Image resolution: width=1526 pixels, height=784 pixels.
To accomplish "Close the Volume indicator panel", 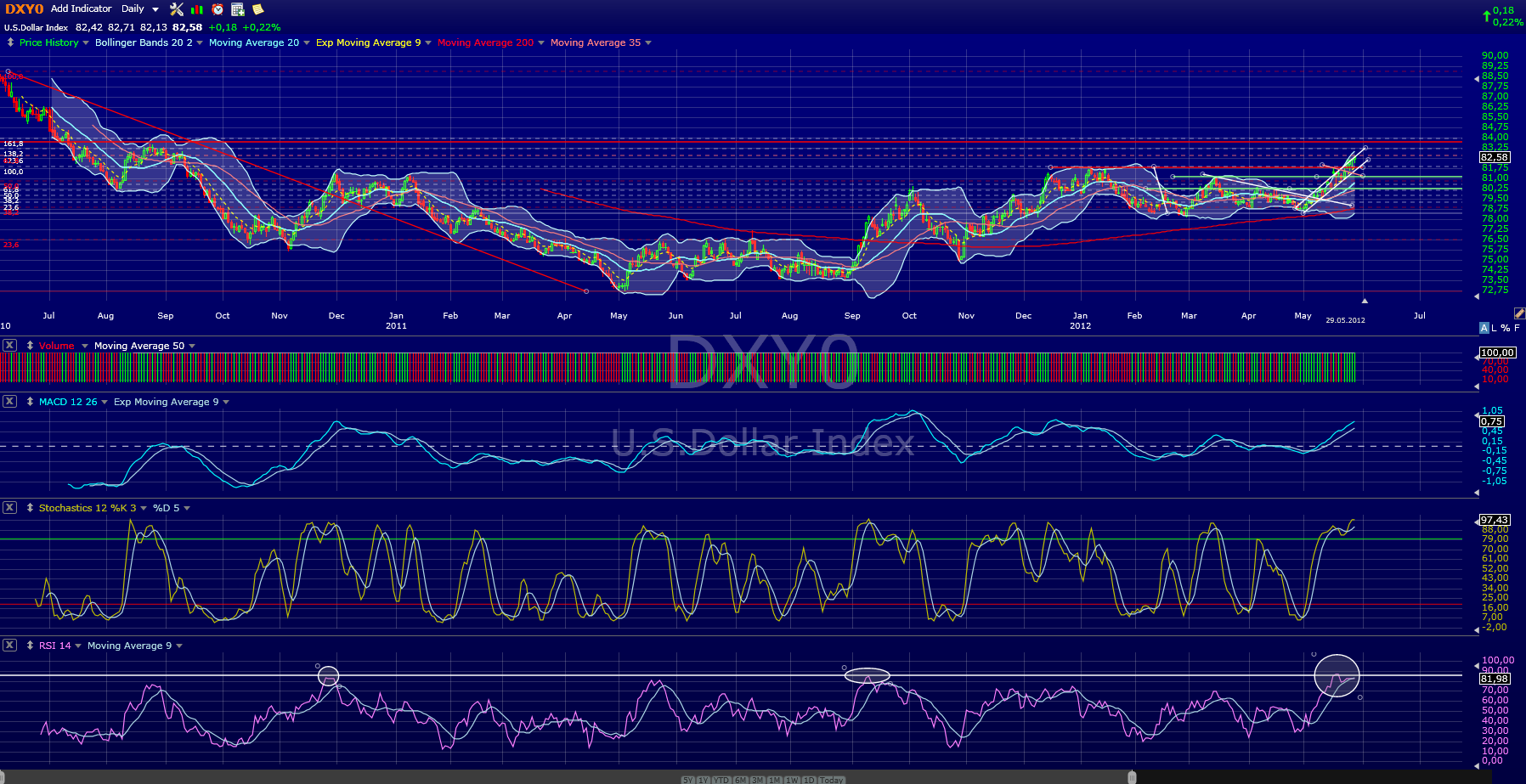I will pyautogui.click(x=9, y=345).
